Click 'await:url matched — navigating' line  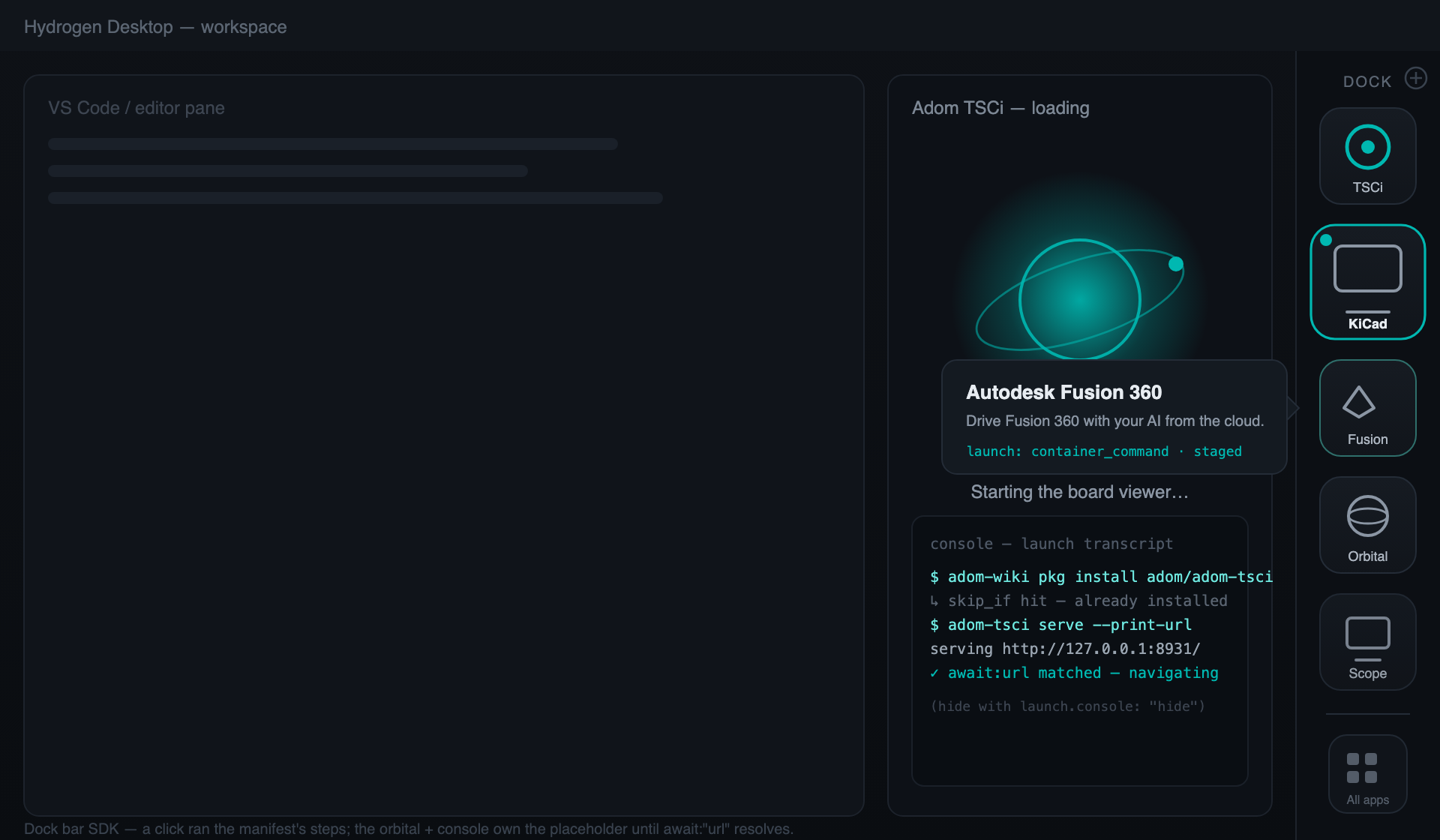coord(1074,673)
